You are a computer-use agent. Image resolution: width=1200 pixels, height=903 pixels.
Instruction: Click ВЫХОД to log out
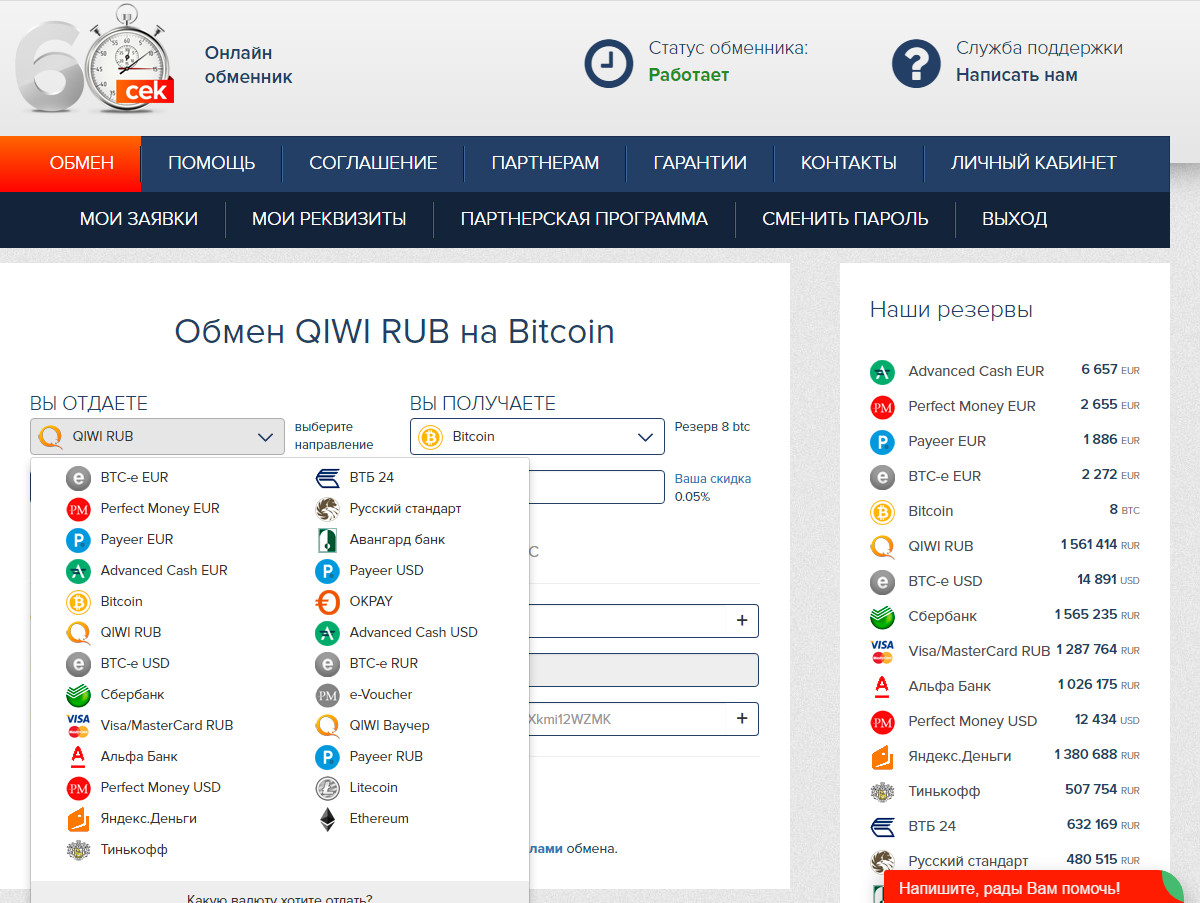pyautogui.click(x=1015, y=219)
